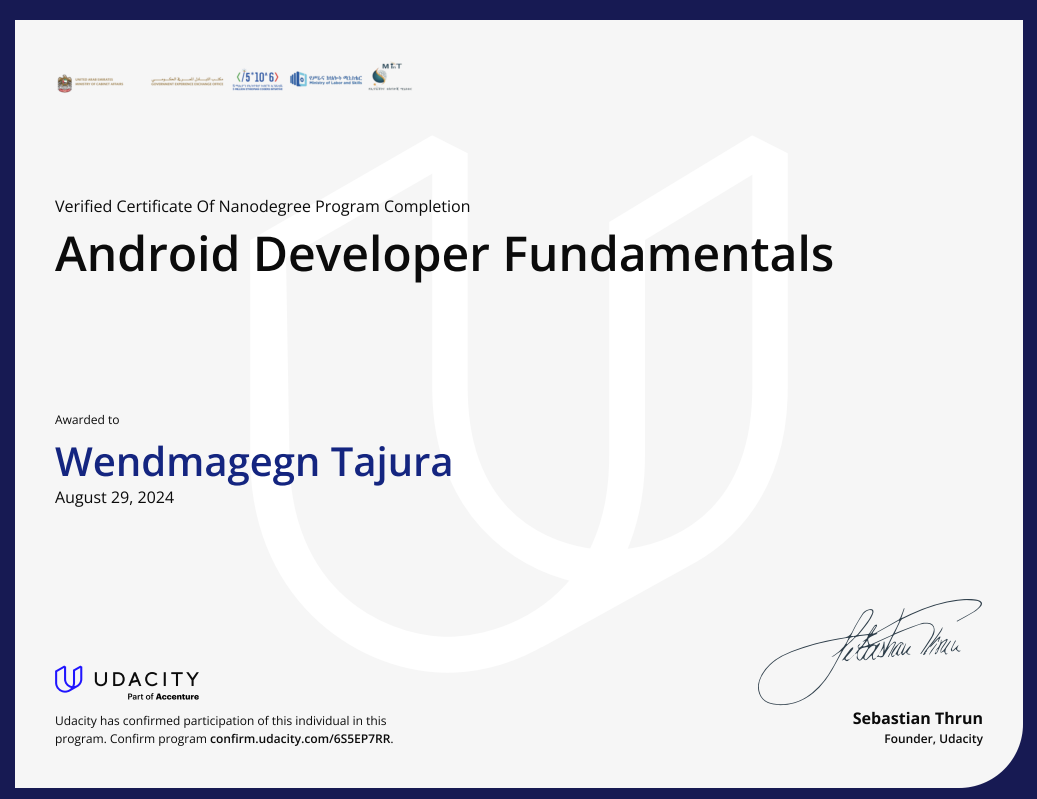
Task: Click the Founder, Udacity caption
Action: point(933,739)
